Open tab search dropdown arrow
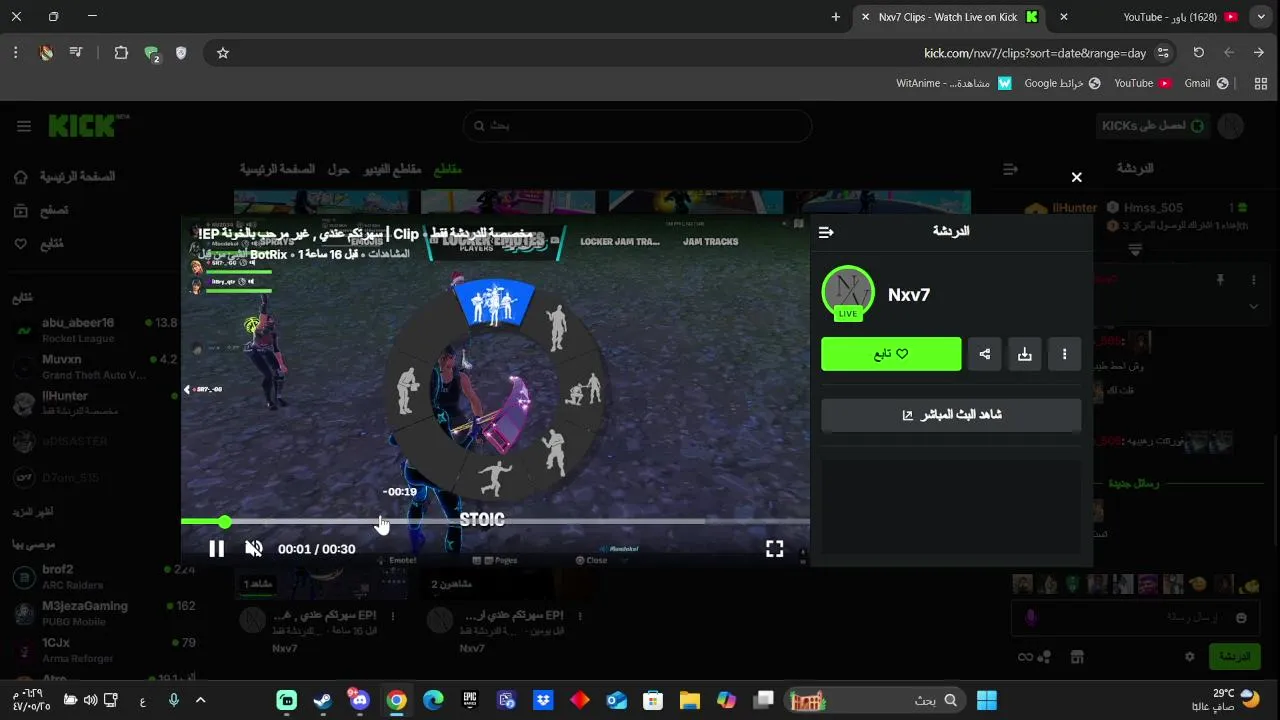1280x720 pixels. click(1262, 17)
